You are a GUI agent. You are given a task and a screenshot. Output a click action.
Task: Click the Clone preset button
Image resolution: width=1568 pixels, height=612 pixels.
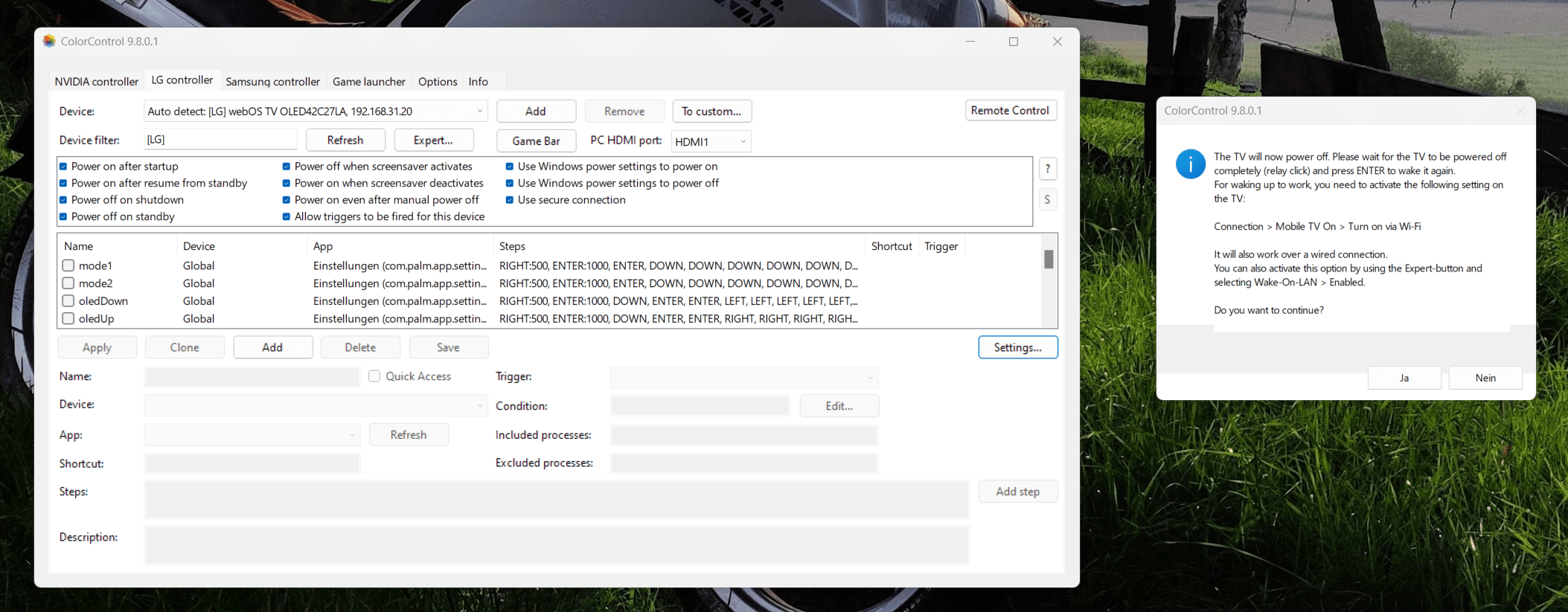point(185,347)
